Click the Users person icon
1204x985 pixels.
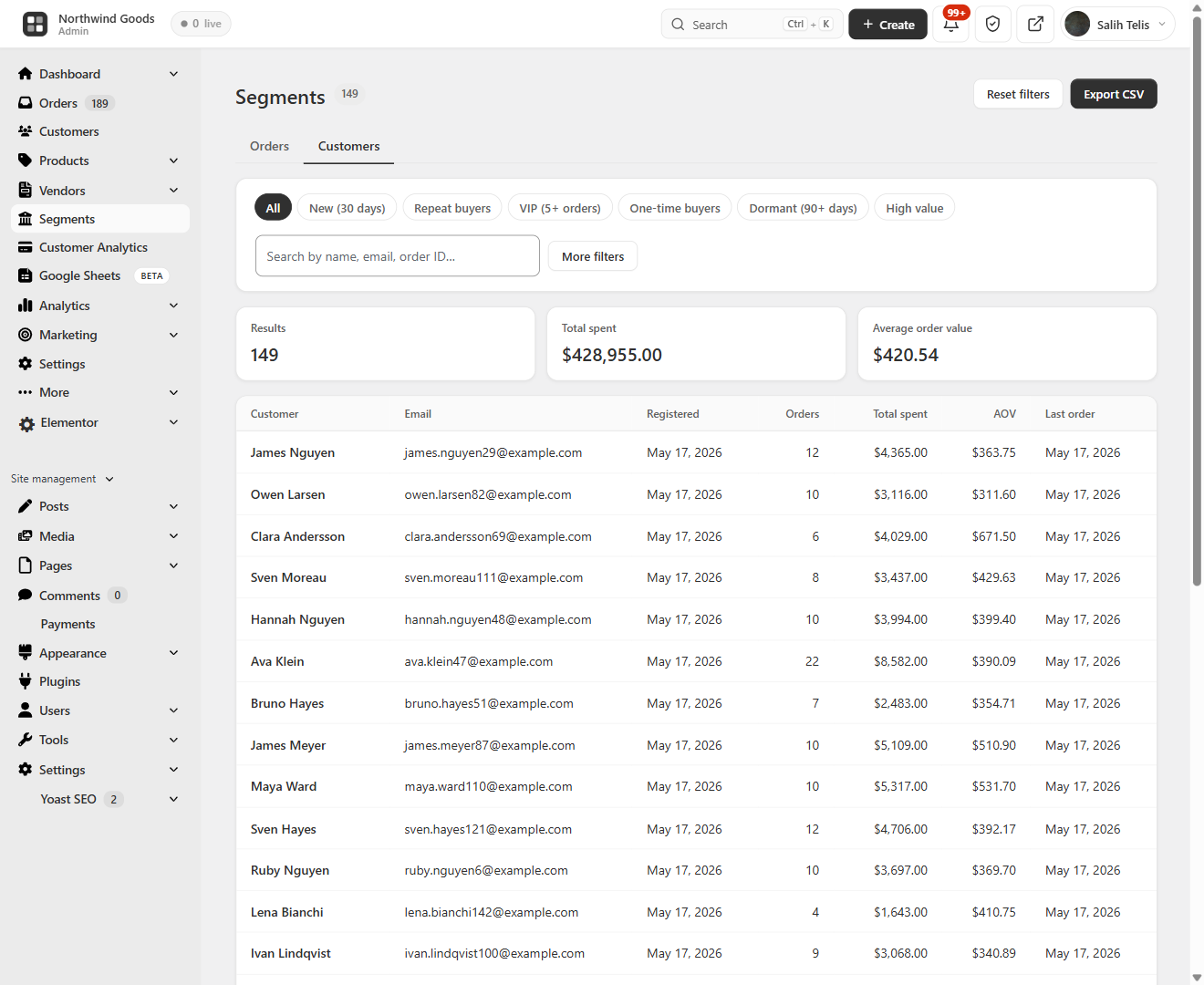coord(26,710)
